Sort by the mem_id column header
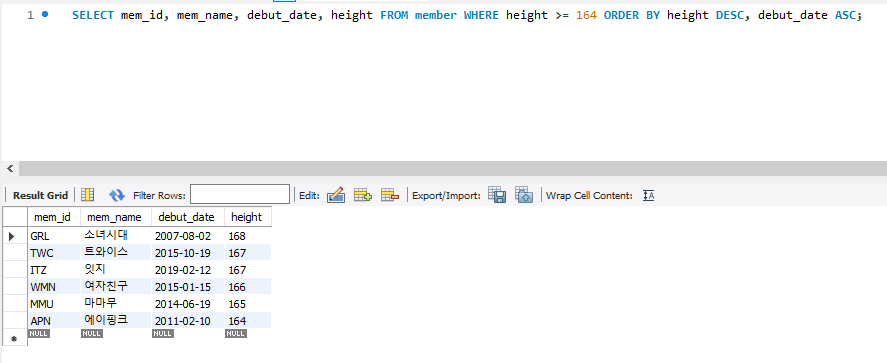887x363 pixels. (54, 217)
